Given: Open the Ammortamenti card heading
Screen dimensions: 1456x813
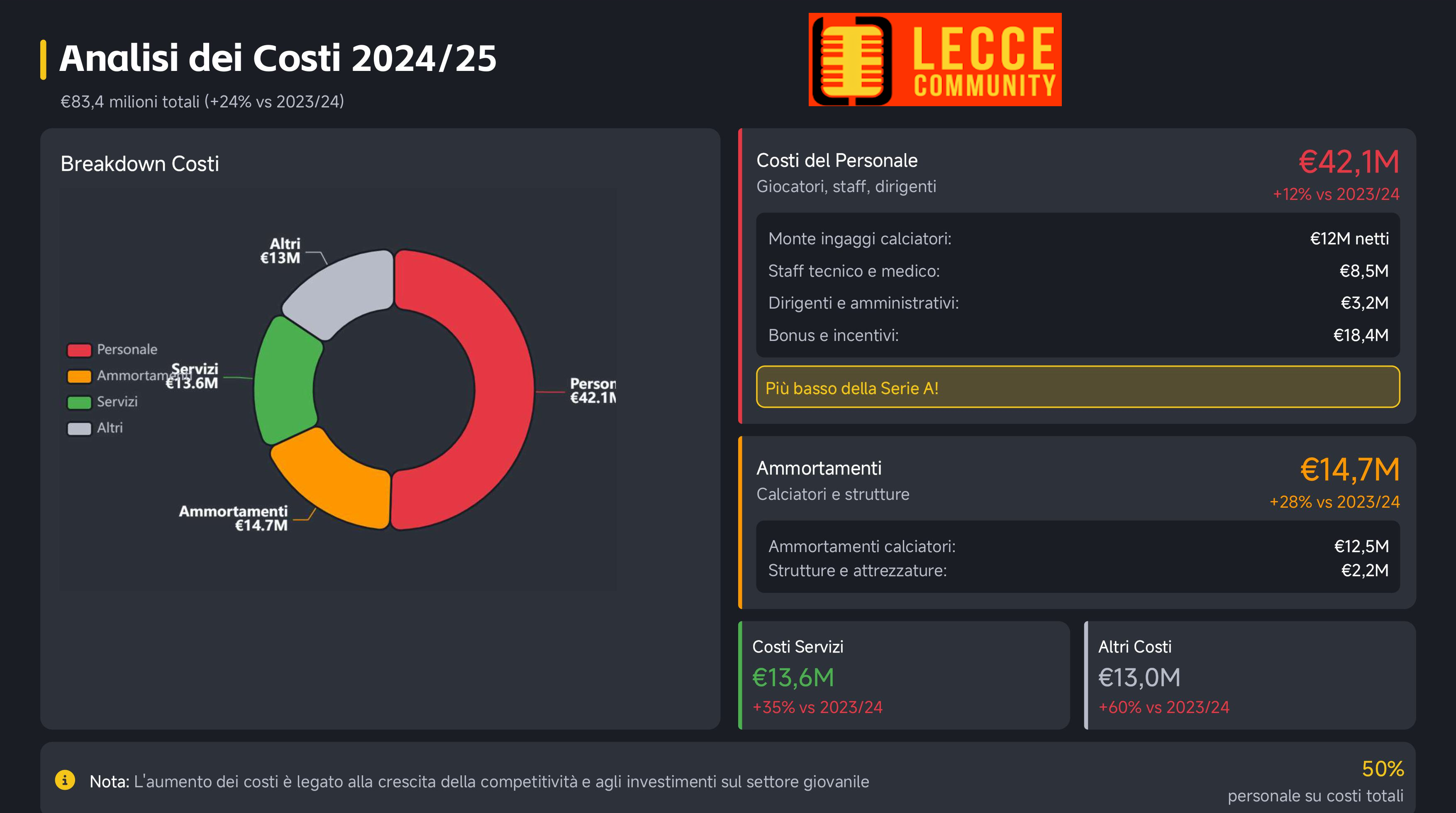Looking at the screenshot, I should [x=818, y=468].
